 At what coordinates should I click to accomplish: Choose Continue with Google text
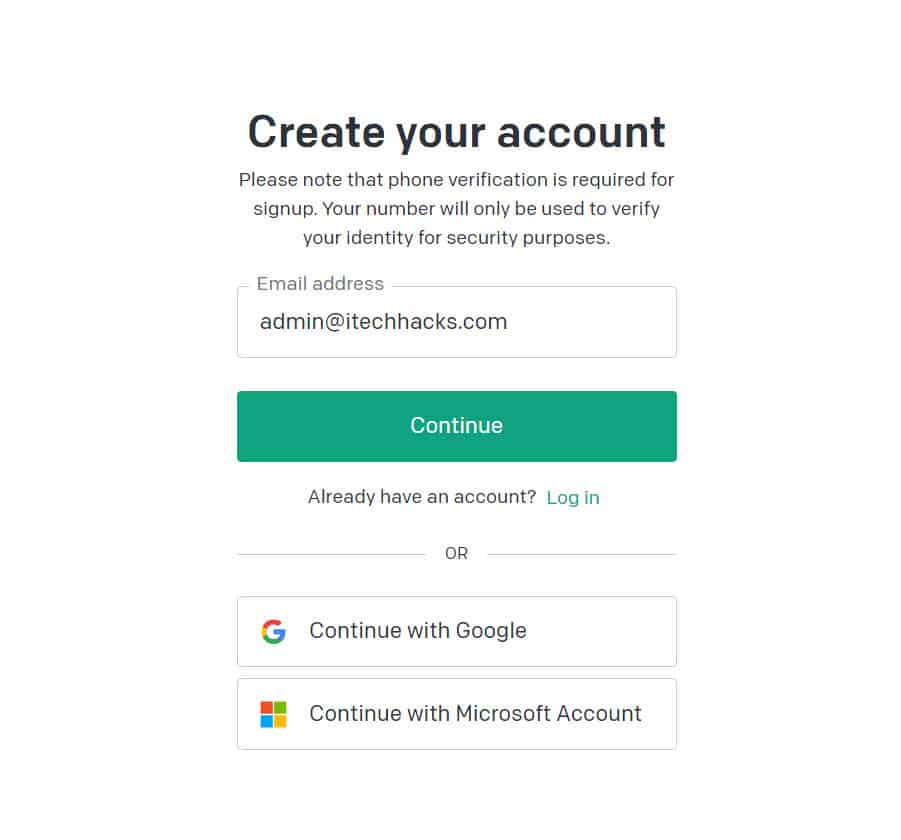point(418,631)
